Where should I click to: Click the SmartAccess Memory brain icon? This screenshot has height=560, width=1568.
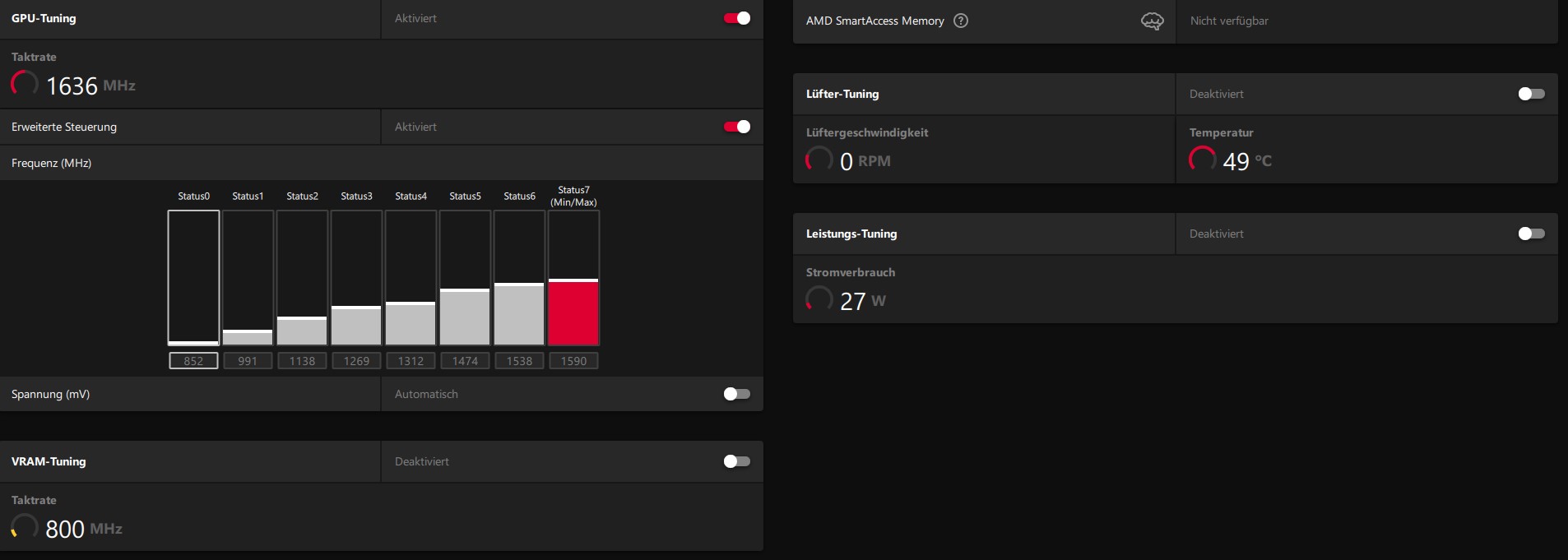[1152, 21]
